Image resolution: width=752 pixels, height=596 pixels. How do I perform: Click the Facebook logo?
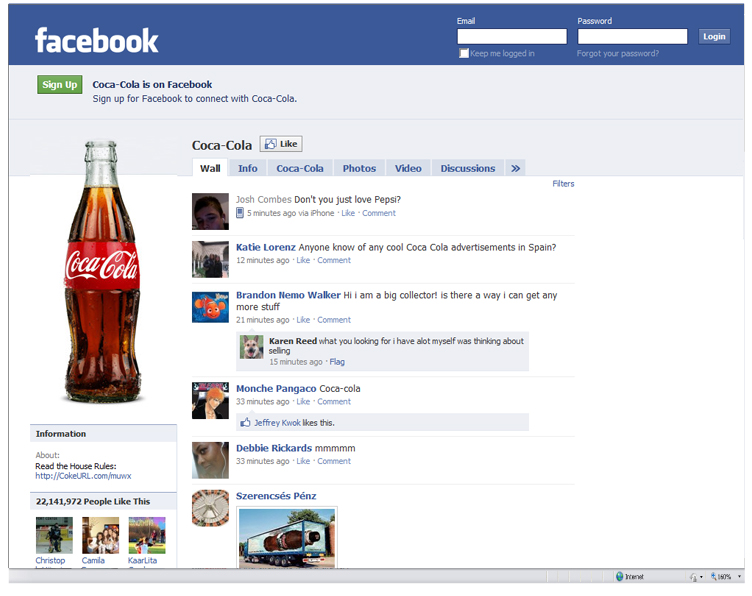point(96,40)
